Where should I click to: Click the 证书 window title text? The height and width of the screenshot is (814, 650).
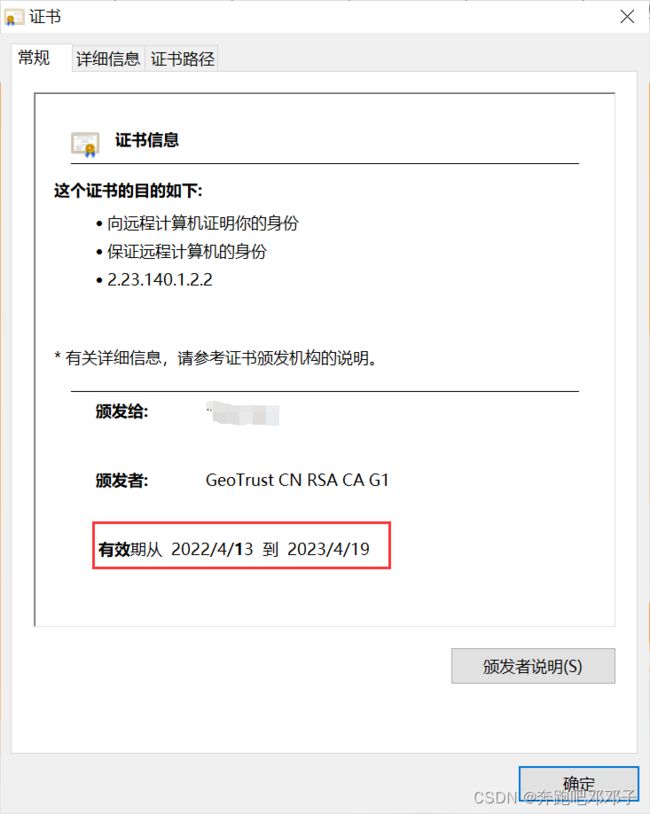click(x=45, y=17)
